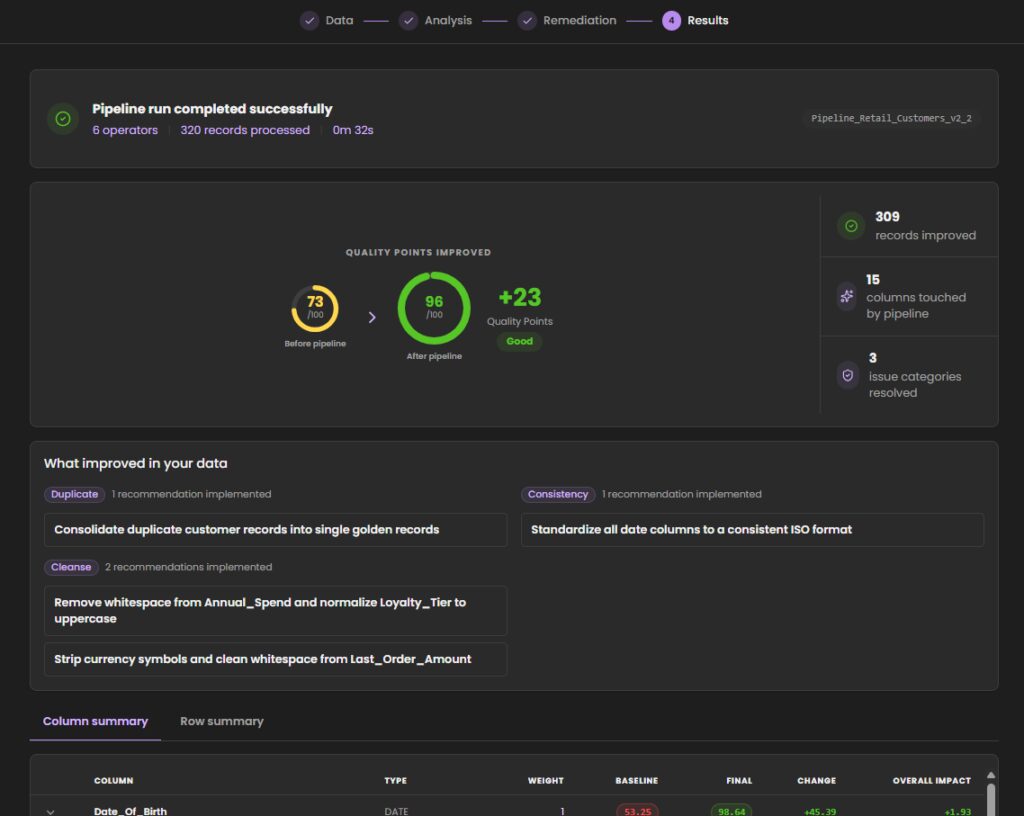Sort by the FINAL header
1024x816 pixels.
pyautogui.click(x=739, y=780)
